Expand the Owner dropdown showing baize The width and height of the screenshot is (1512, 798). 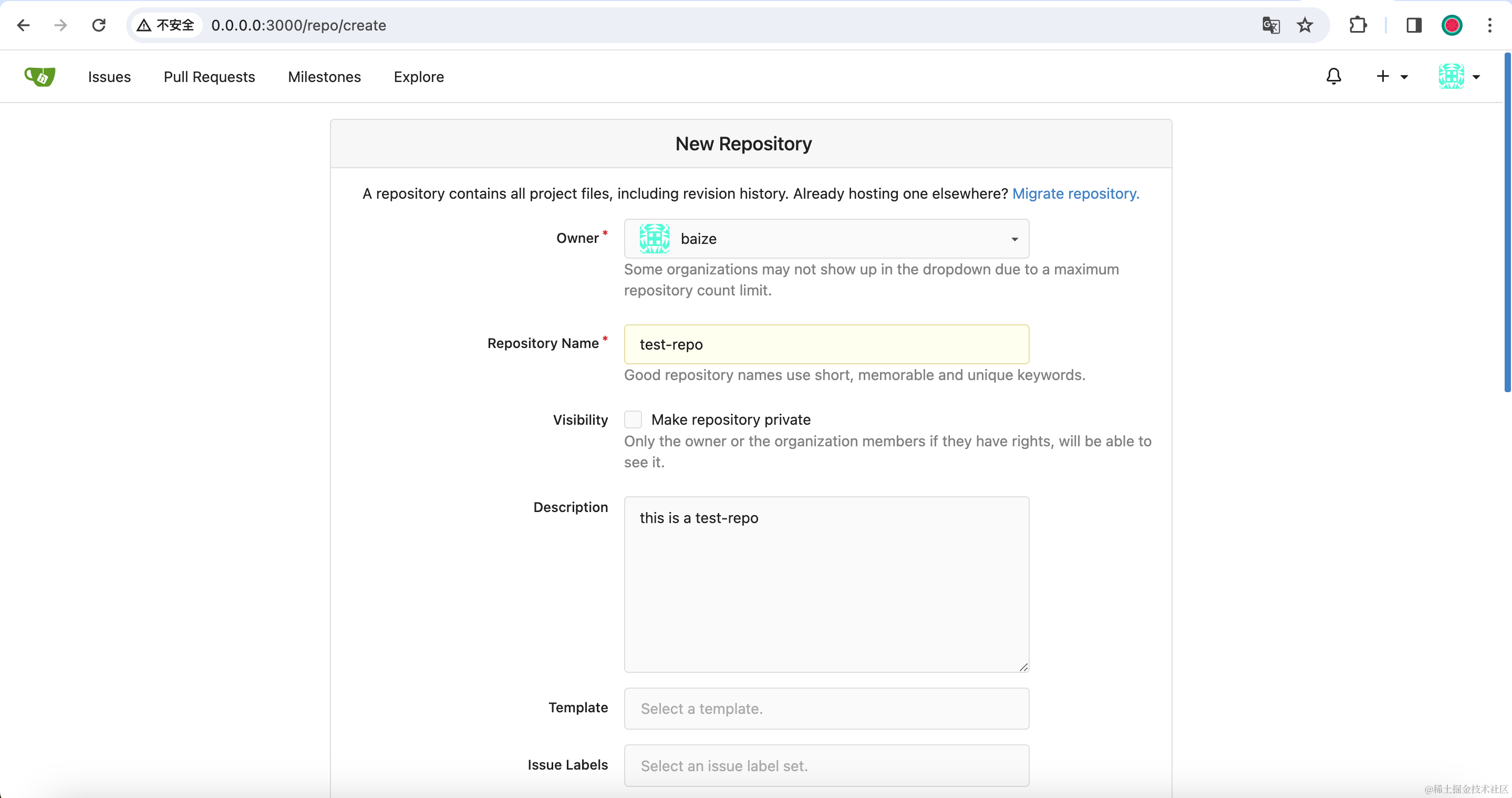(826, 239)
